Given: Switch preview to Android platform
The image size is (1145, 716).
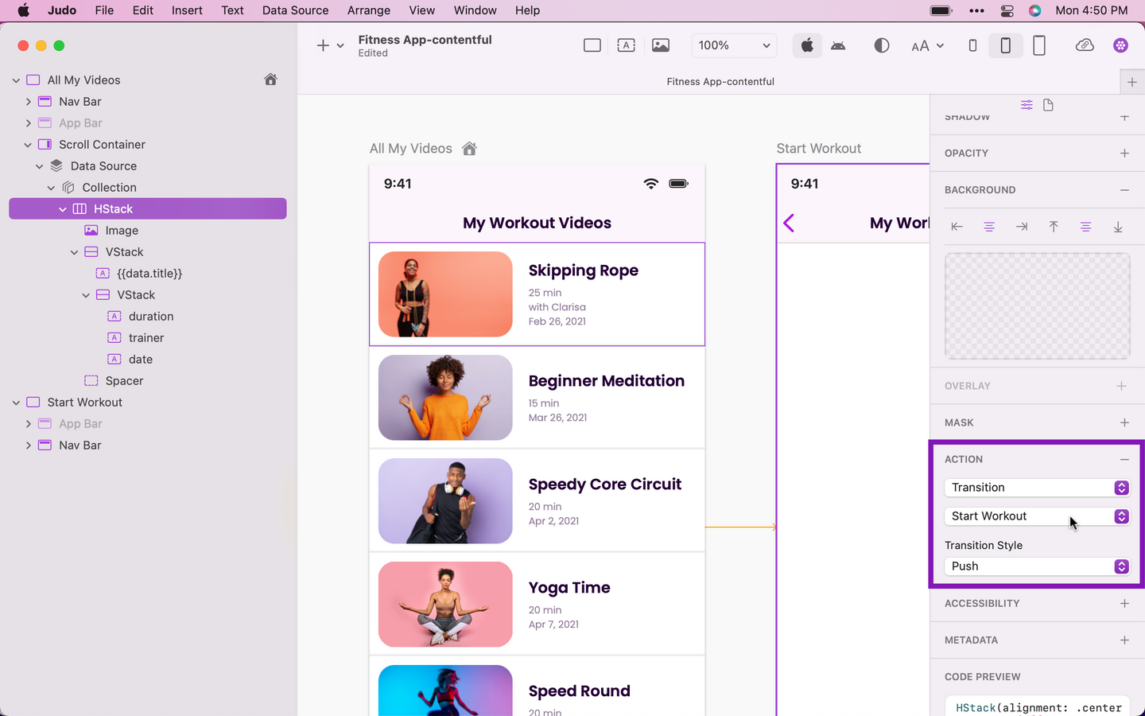Looking at the screenshot, I should click(838, 45).
